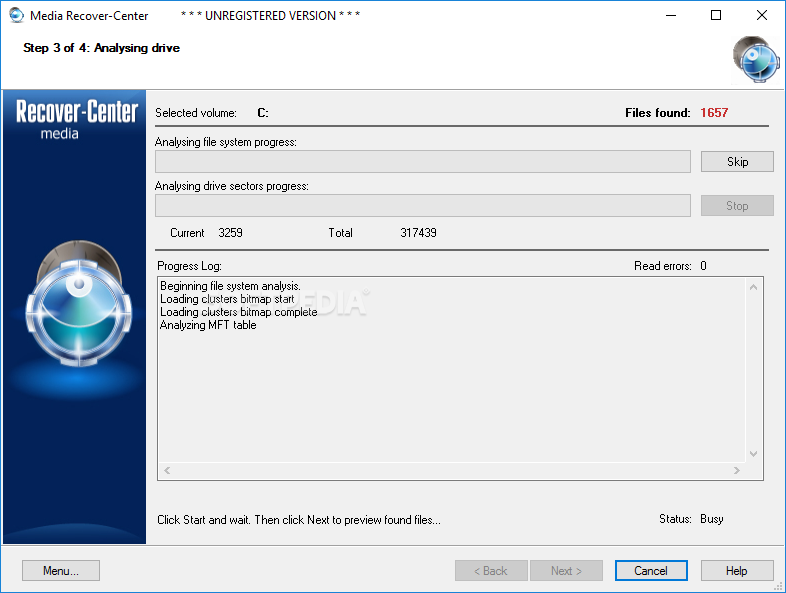Click the Next button
This screenshot has height=593, width=786.
[566, 570]
